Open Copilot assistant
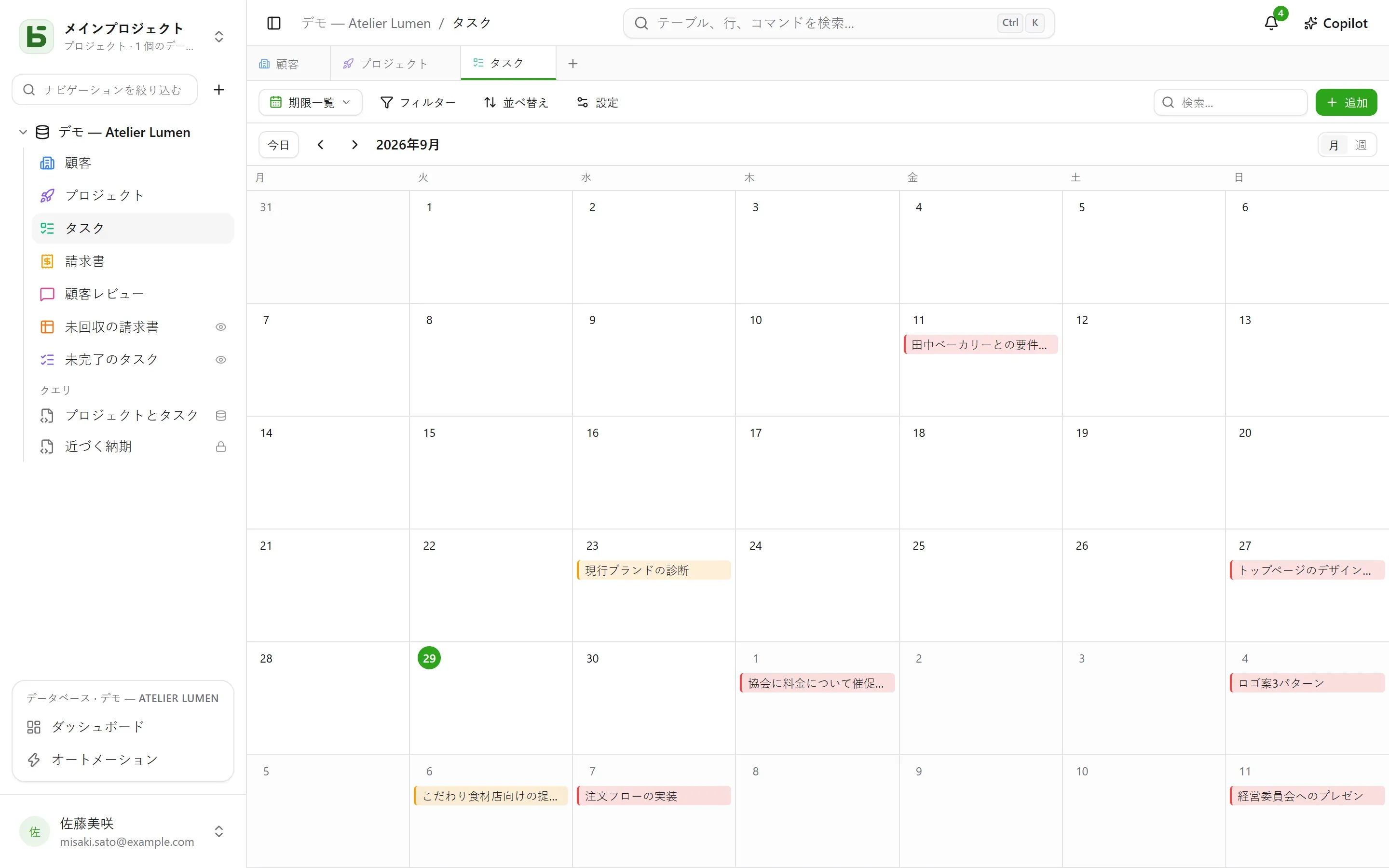Screen dimensions: 1389x868 click(x=1336, y=23)
